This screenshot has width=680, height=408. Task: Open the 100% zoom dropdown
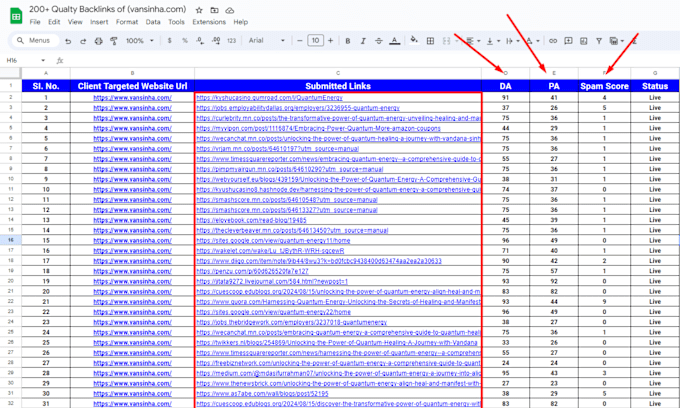[140, 41]
